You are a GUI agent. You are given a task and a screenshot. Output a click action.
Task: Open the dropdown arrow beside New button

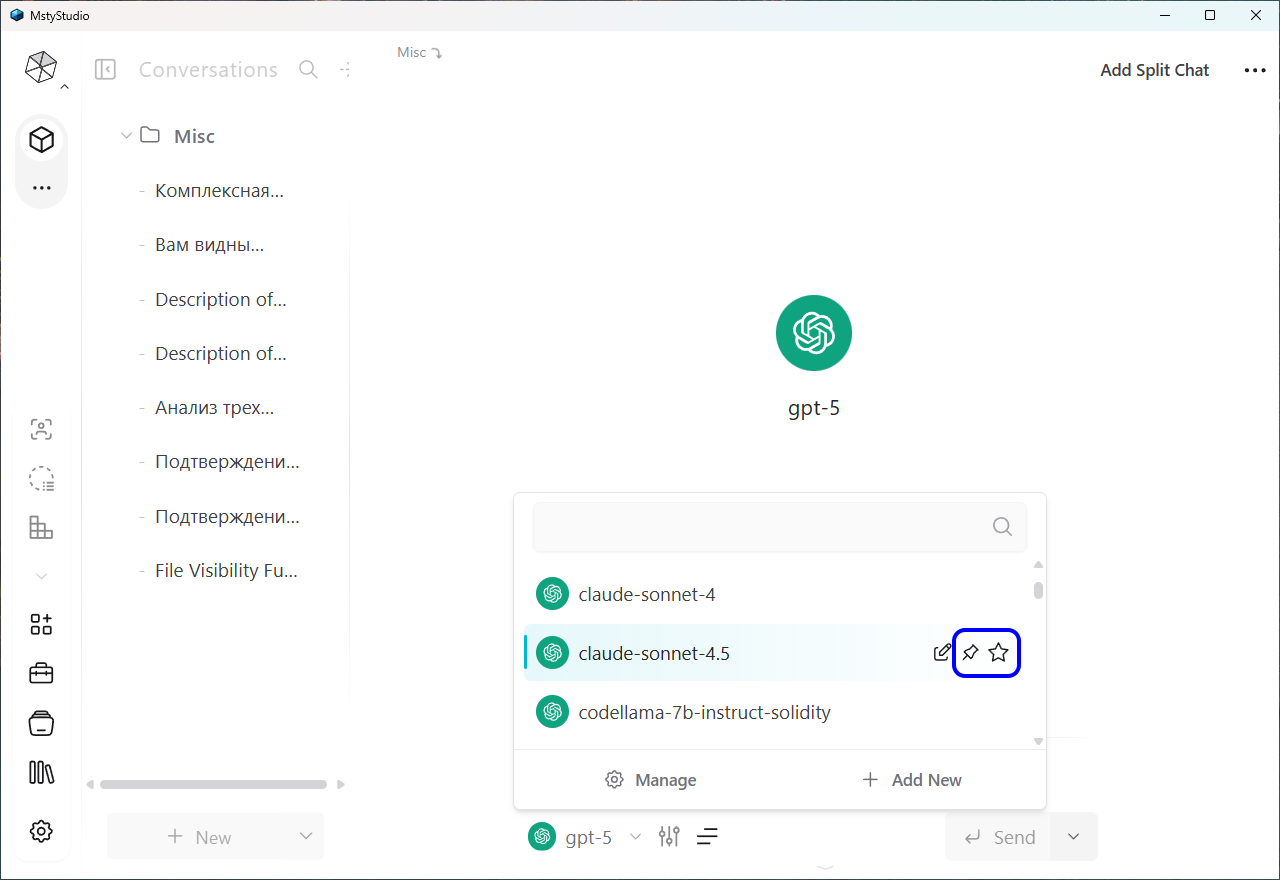(306, 837)
